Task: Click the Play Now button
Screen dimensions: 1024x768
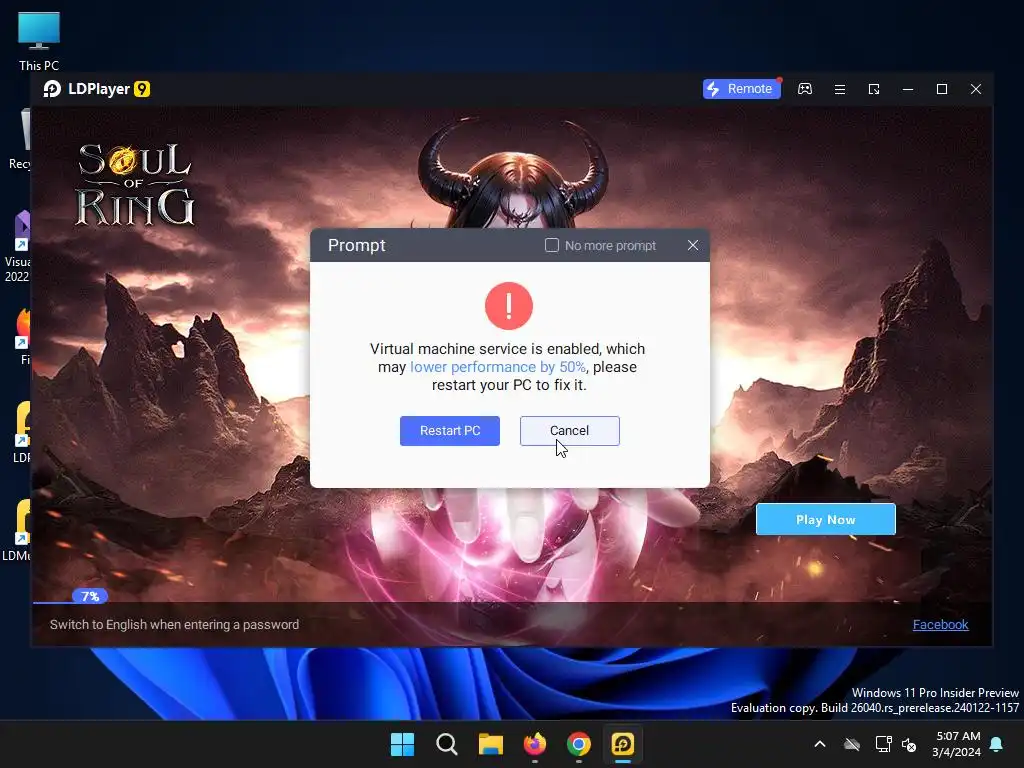Action: pos(825,520)
